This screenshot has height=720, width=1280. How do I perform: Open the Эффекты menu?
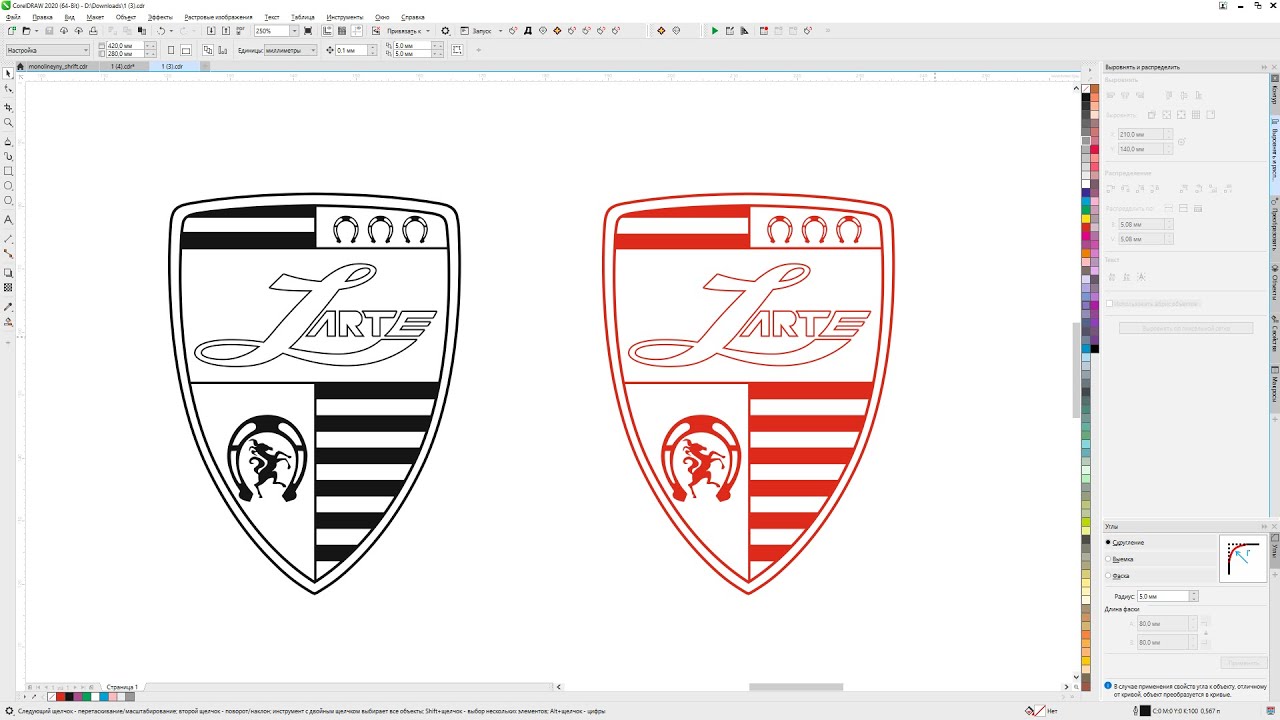pos(160,17)
